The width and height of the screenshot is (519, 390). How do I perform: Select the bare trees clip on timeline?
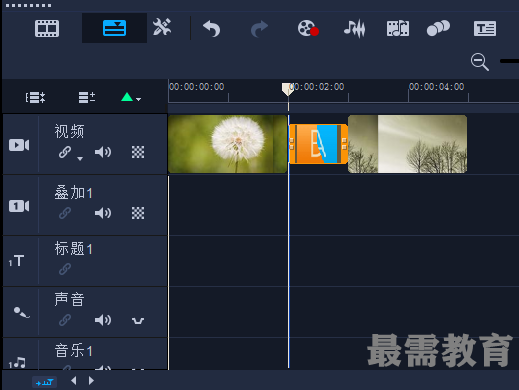tap(407, 144)
